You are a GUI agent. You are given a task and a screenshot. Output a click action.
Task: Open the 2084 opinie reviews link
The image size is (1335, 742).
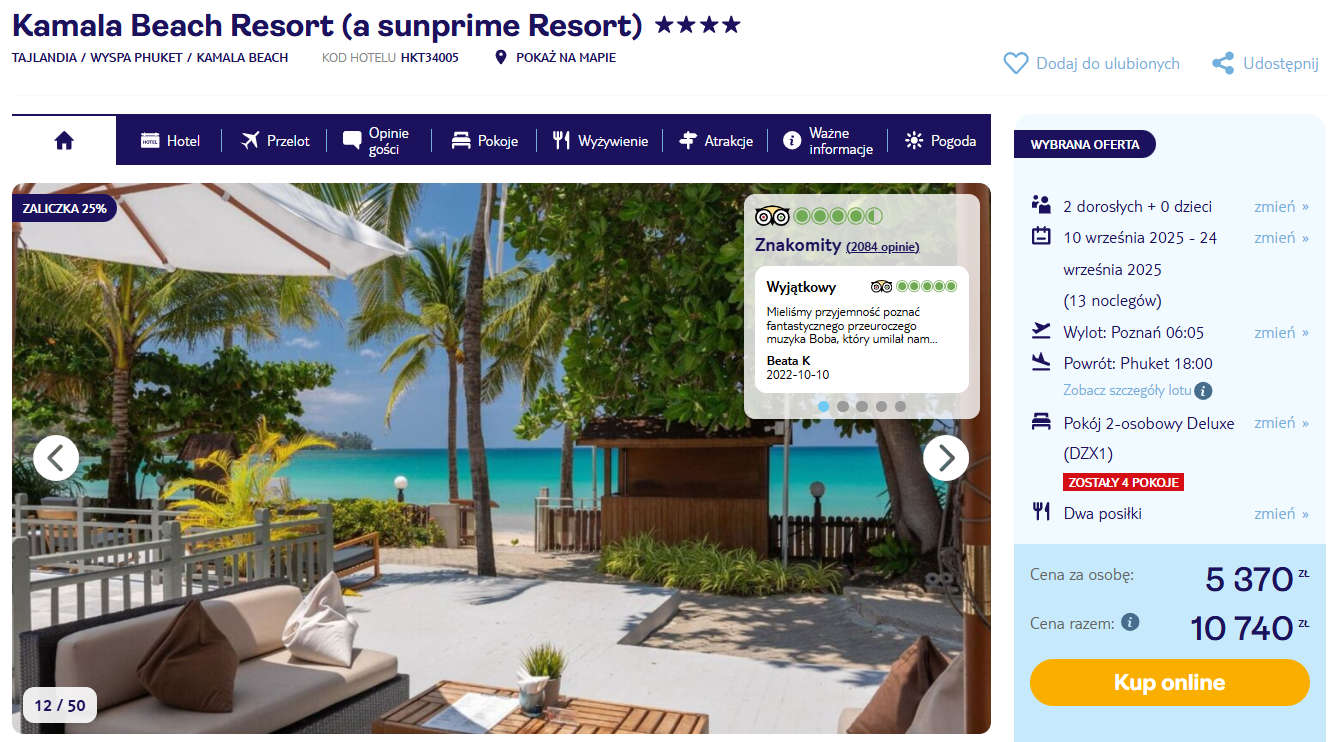(x=882, y=246)
